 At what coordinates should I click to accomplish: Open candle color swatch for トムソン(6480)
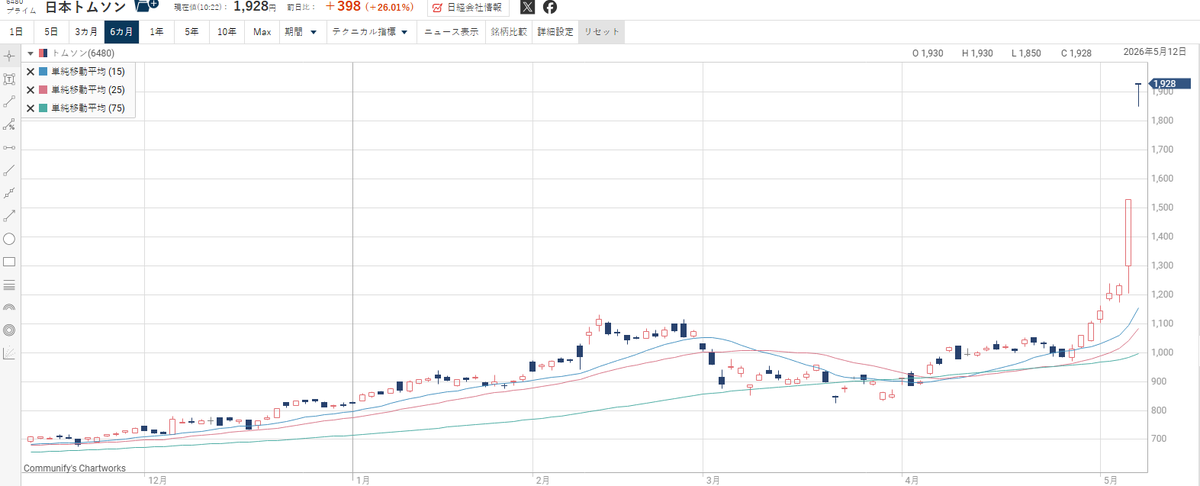43,53
